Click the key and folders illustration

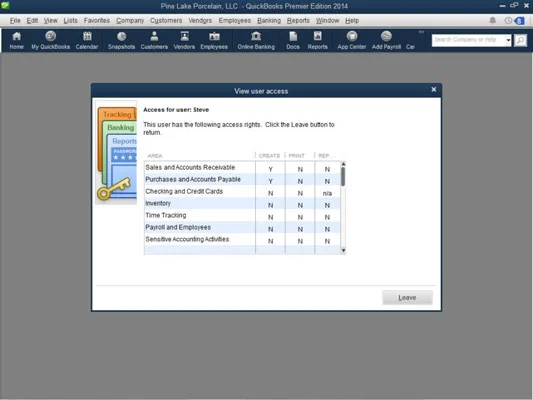[x=116, y=153]
